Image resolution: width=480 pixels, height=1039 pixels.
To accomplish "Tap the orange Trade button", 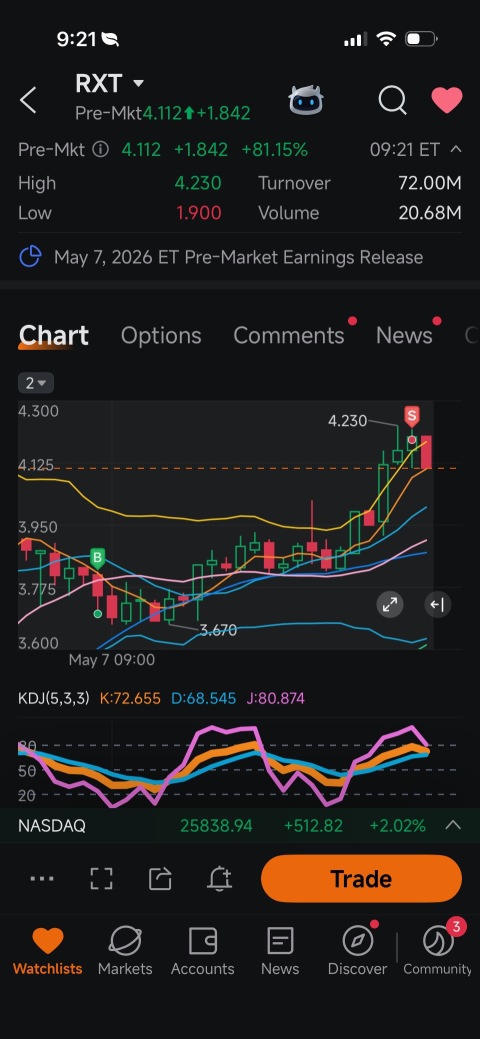I will pyautogui.click(x=361, y=879).
